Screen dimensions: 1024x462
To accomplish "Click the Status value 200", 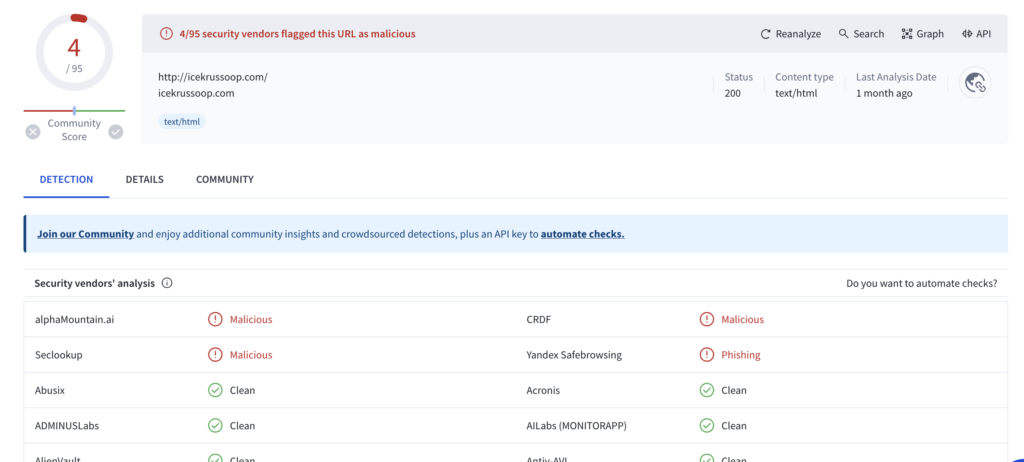I will [733, 93].
